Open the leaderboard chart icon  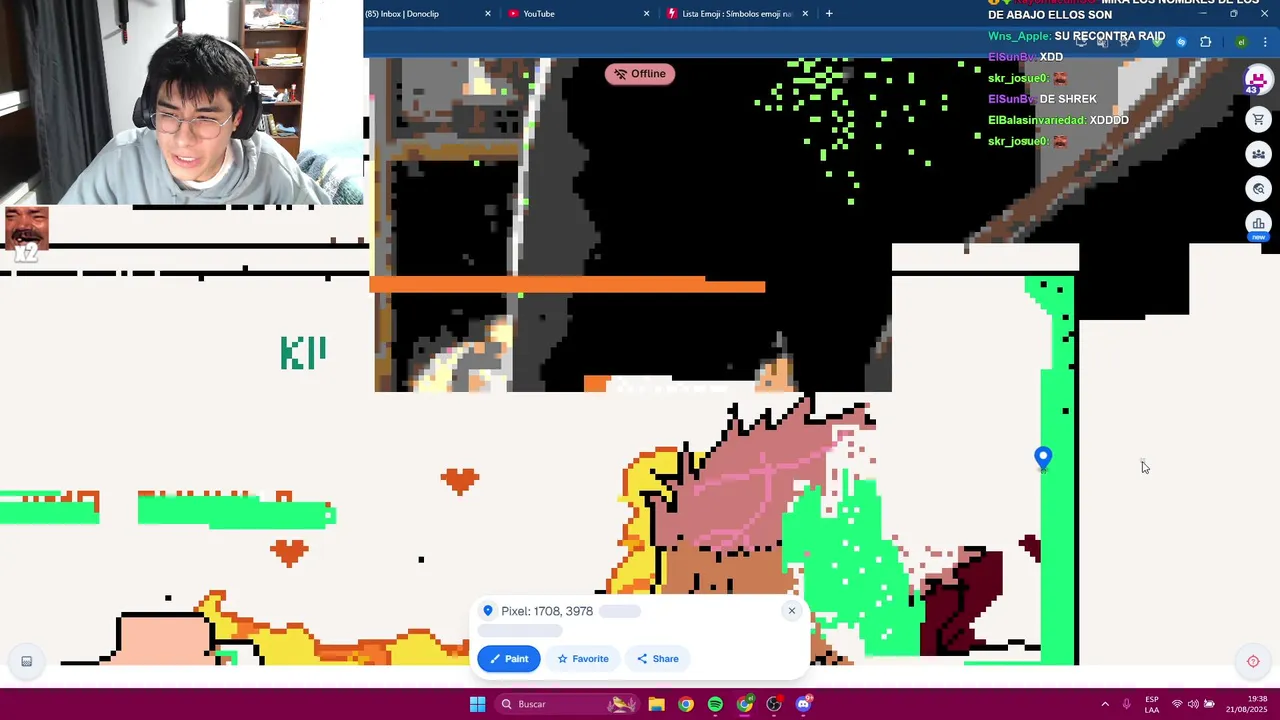point(1258,224)
